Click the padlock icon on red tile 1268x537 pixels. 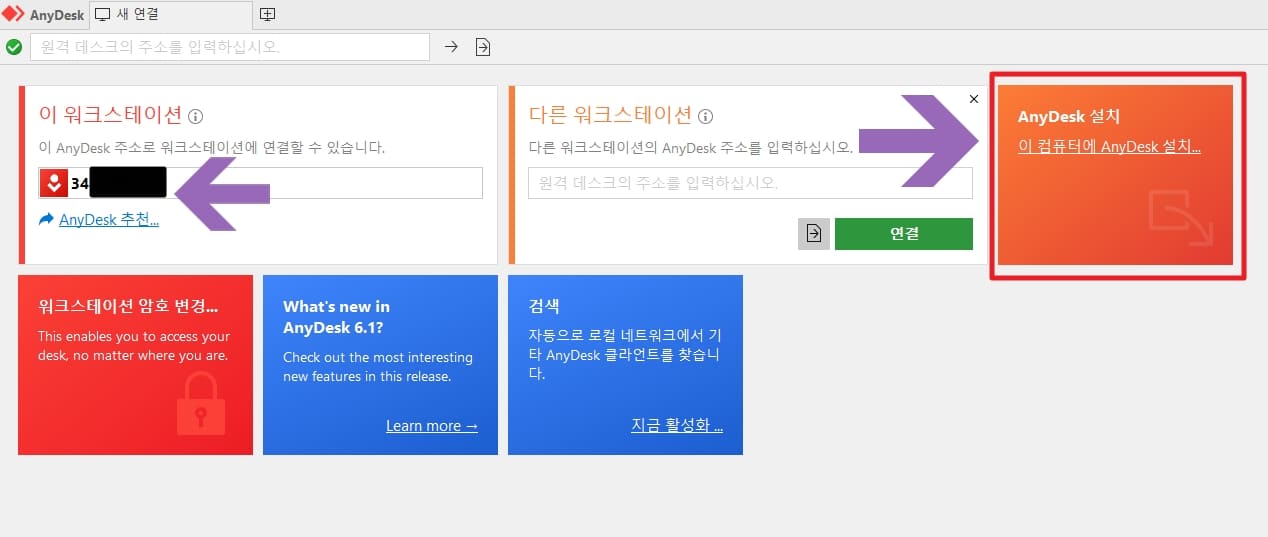point(201,402)
